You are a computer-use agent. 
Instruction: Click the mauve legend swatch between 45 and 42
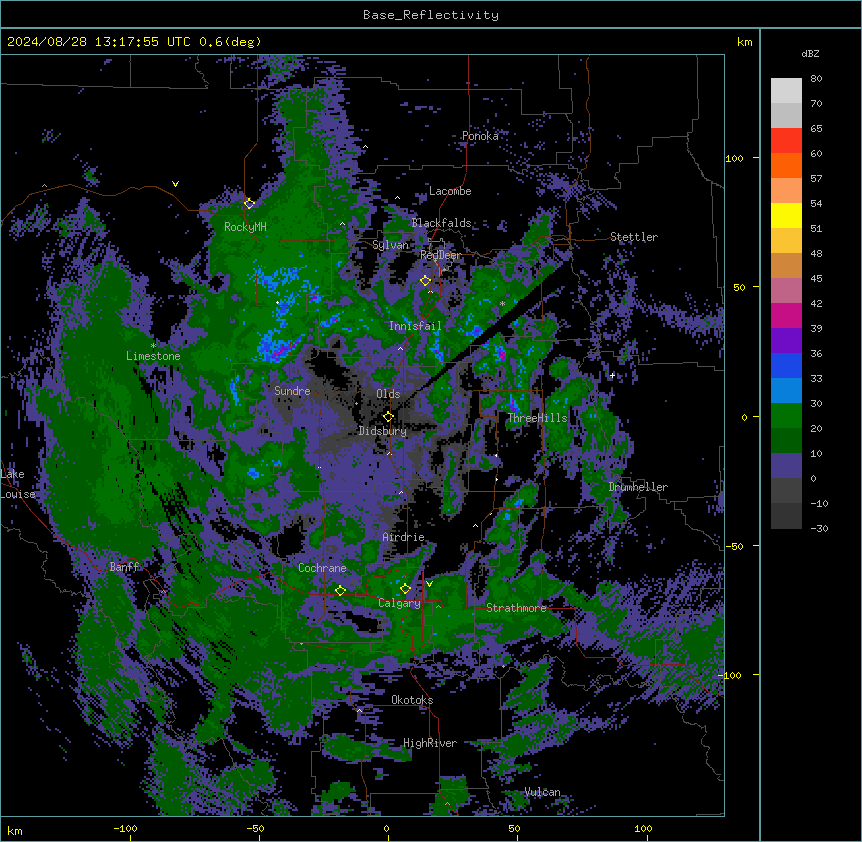coord(786,290)
